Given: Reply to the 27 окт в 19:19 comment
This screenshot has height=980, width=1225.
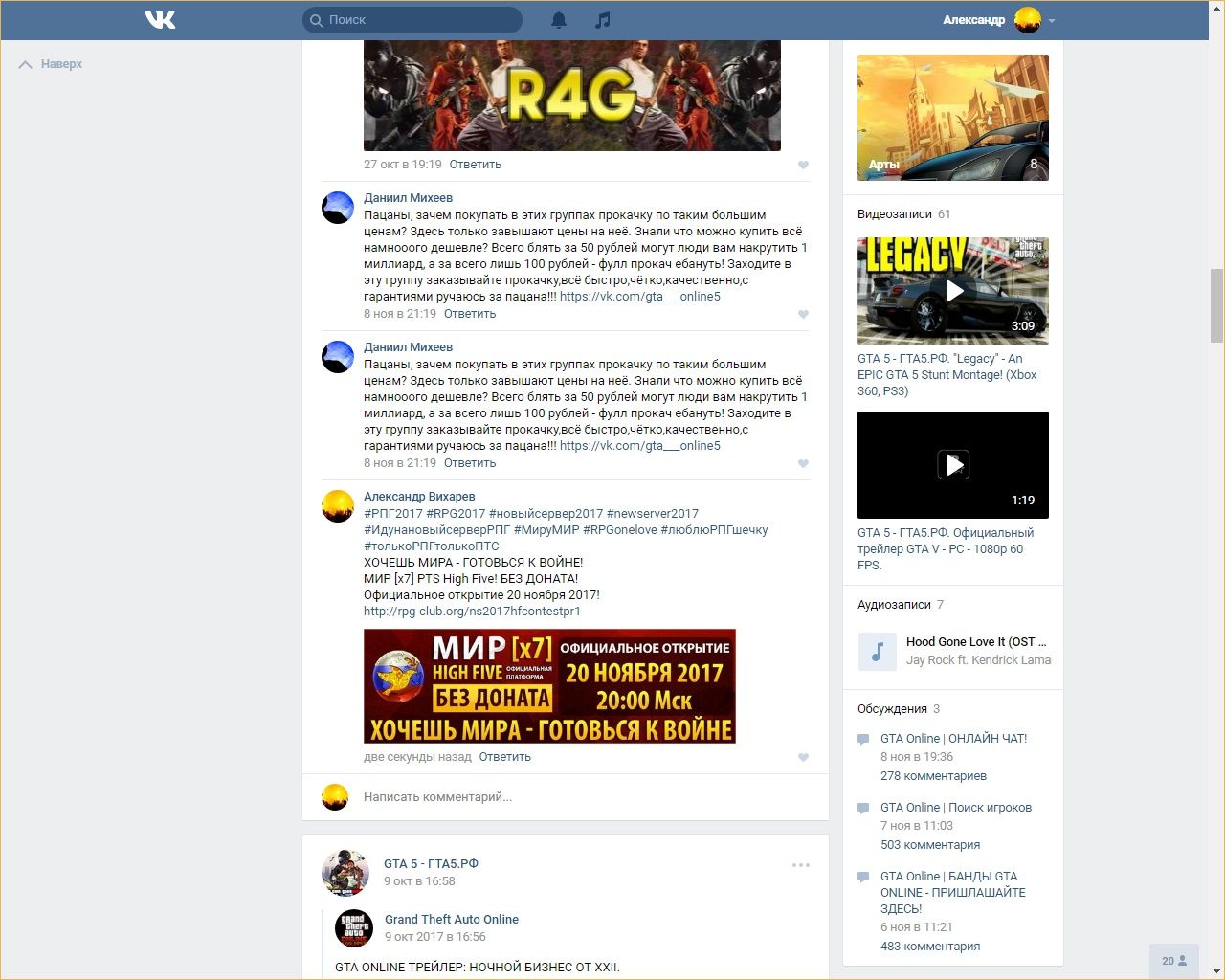Looking at the screenshot, I should (x=476, y=165).
